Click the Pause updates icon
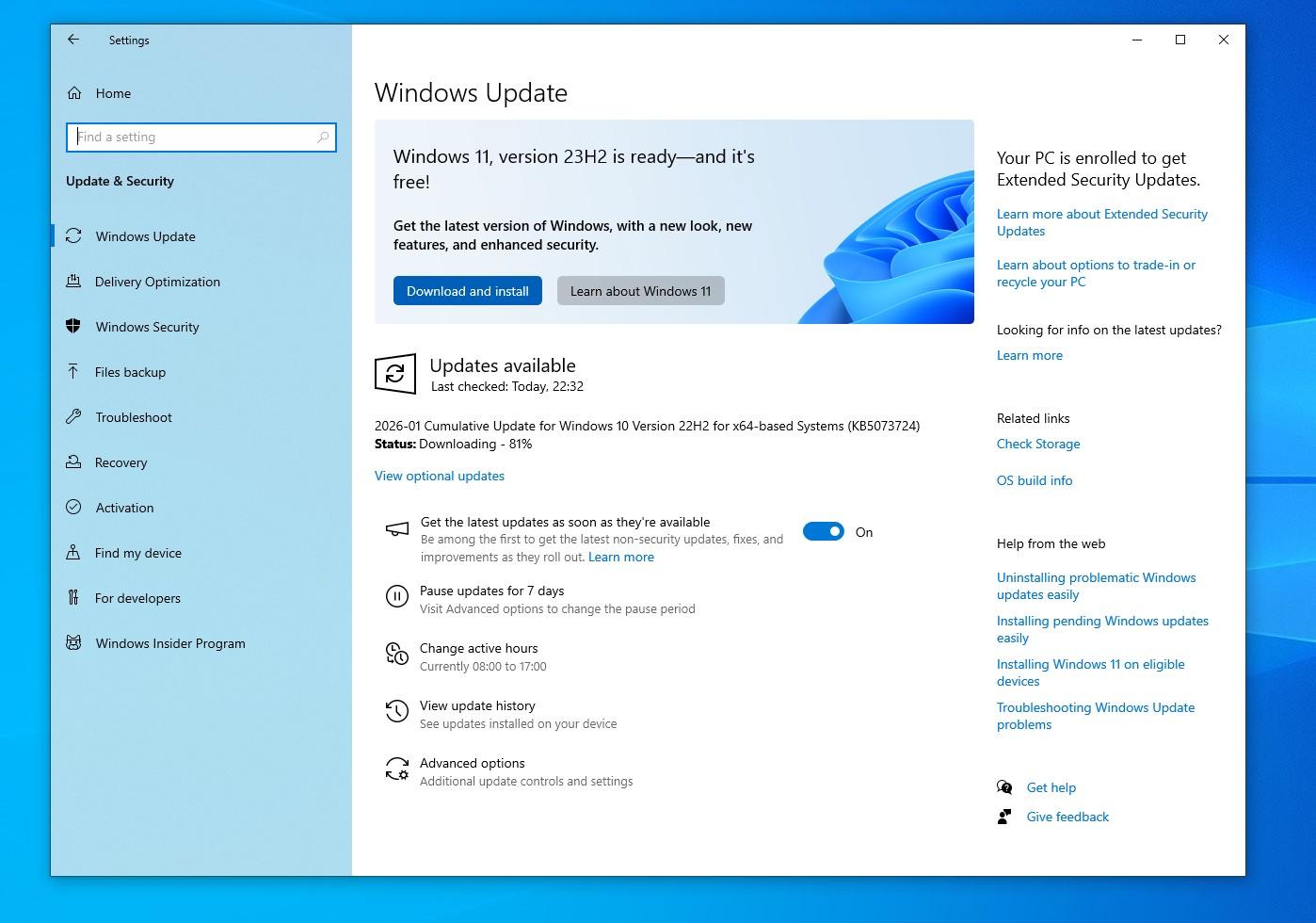The width and height of the screenshot is (1316, 923). (396, 596)
